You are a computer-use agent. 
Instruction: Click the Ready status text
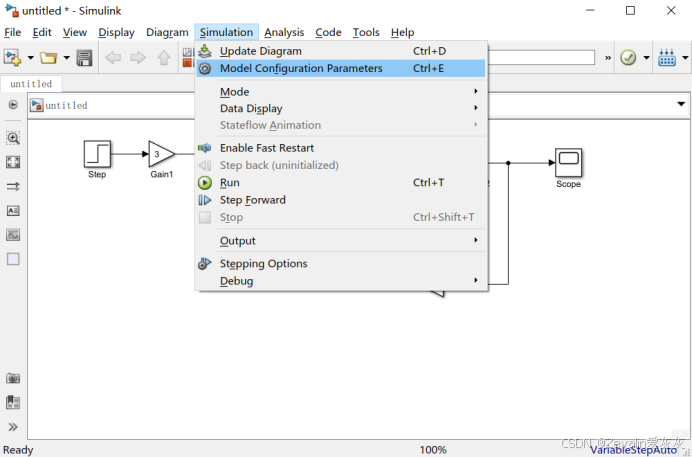pyautogui.click(x=18, y=450)
